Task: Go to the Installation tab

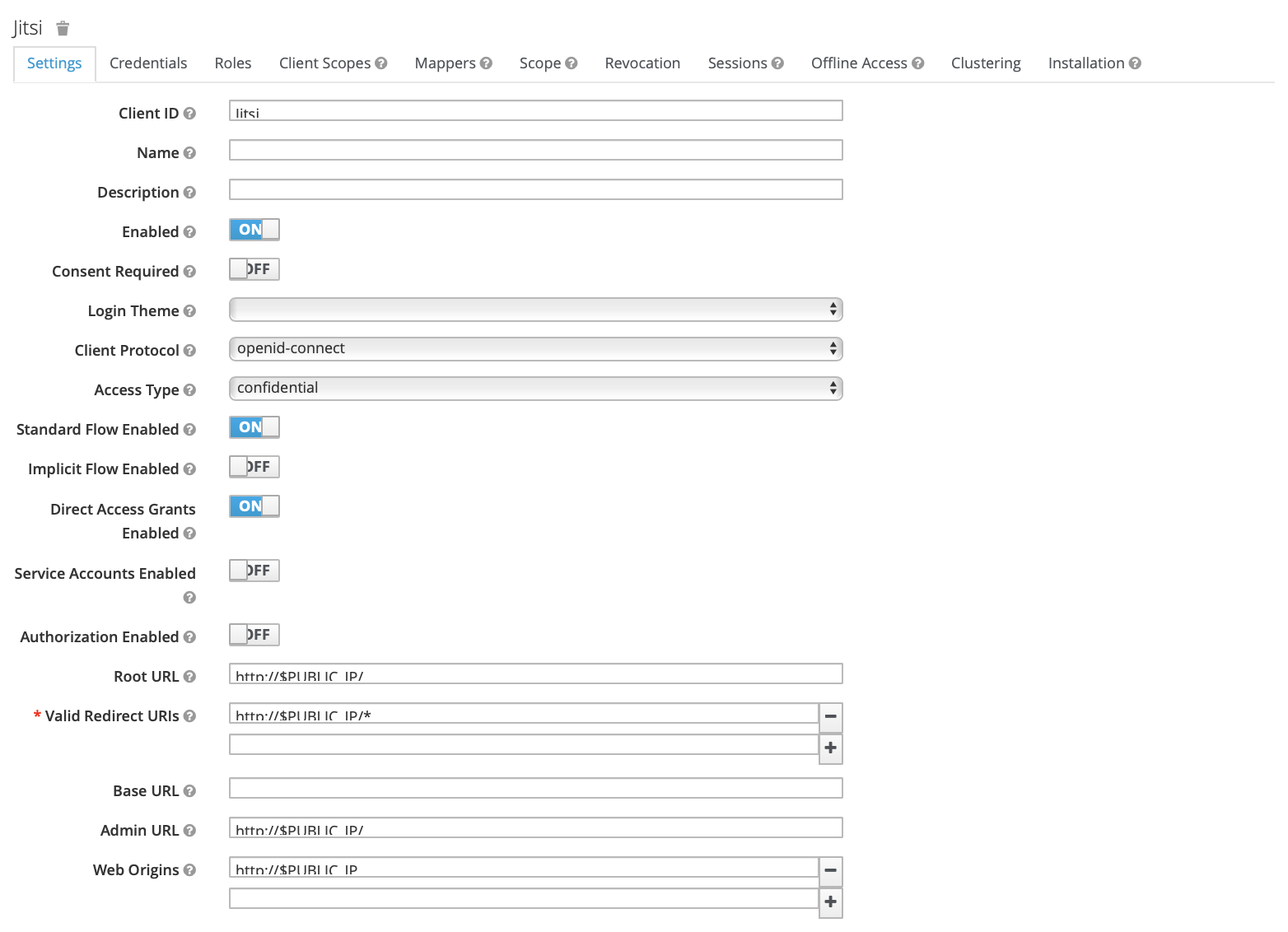Action: (1087, 63)
